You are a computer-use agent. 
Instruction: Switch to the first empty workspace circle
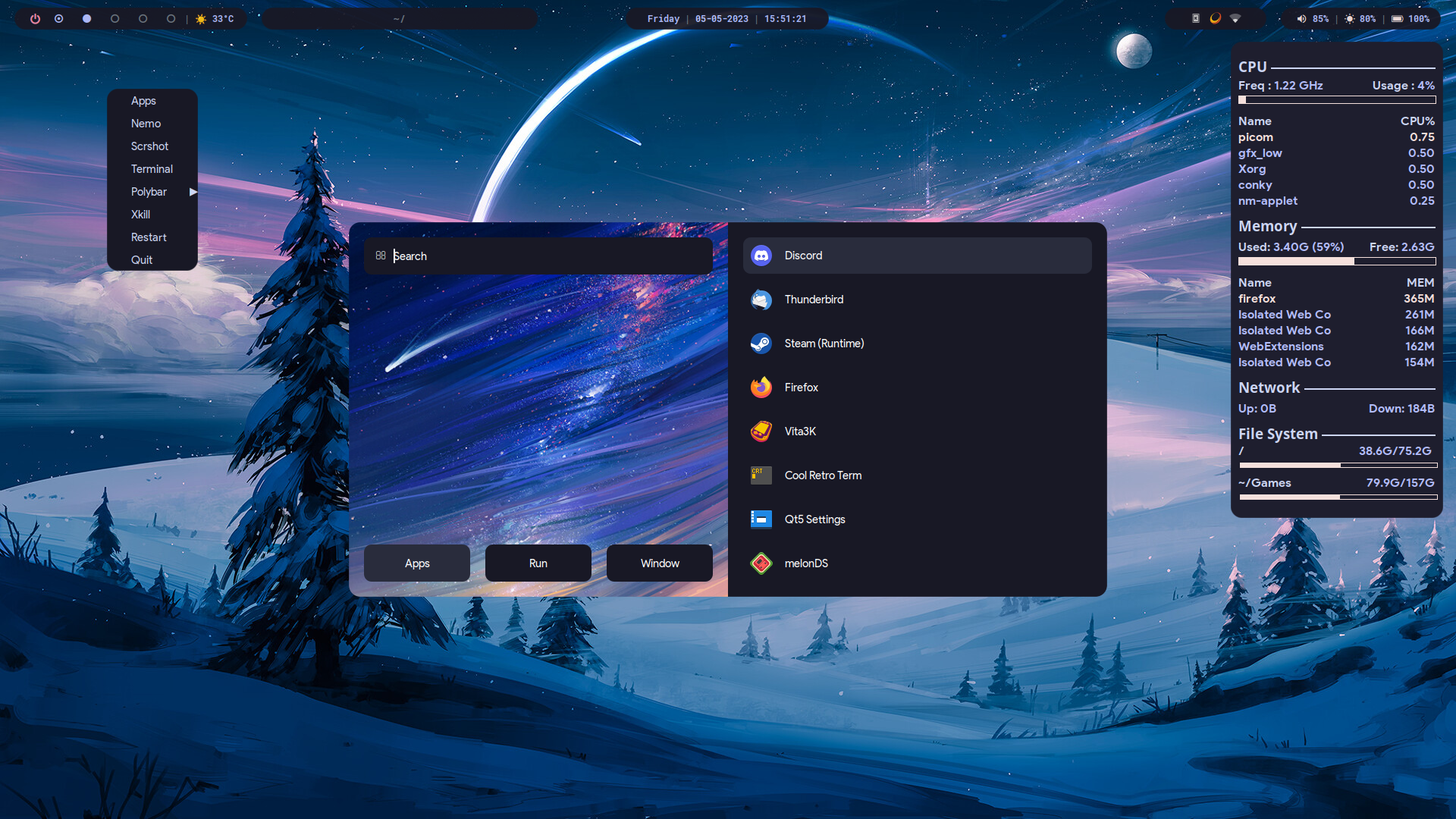click(115, 19)
